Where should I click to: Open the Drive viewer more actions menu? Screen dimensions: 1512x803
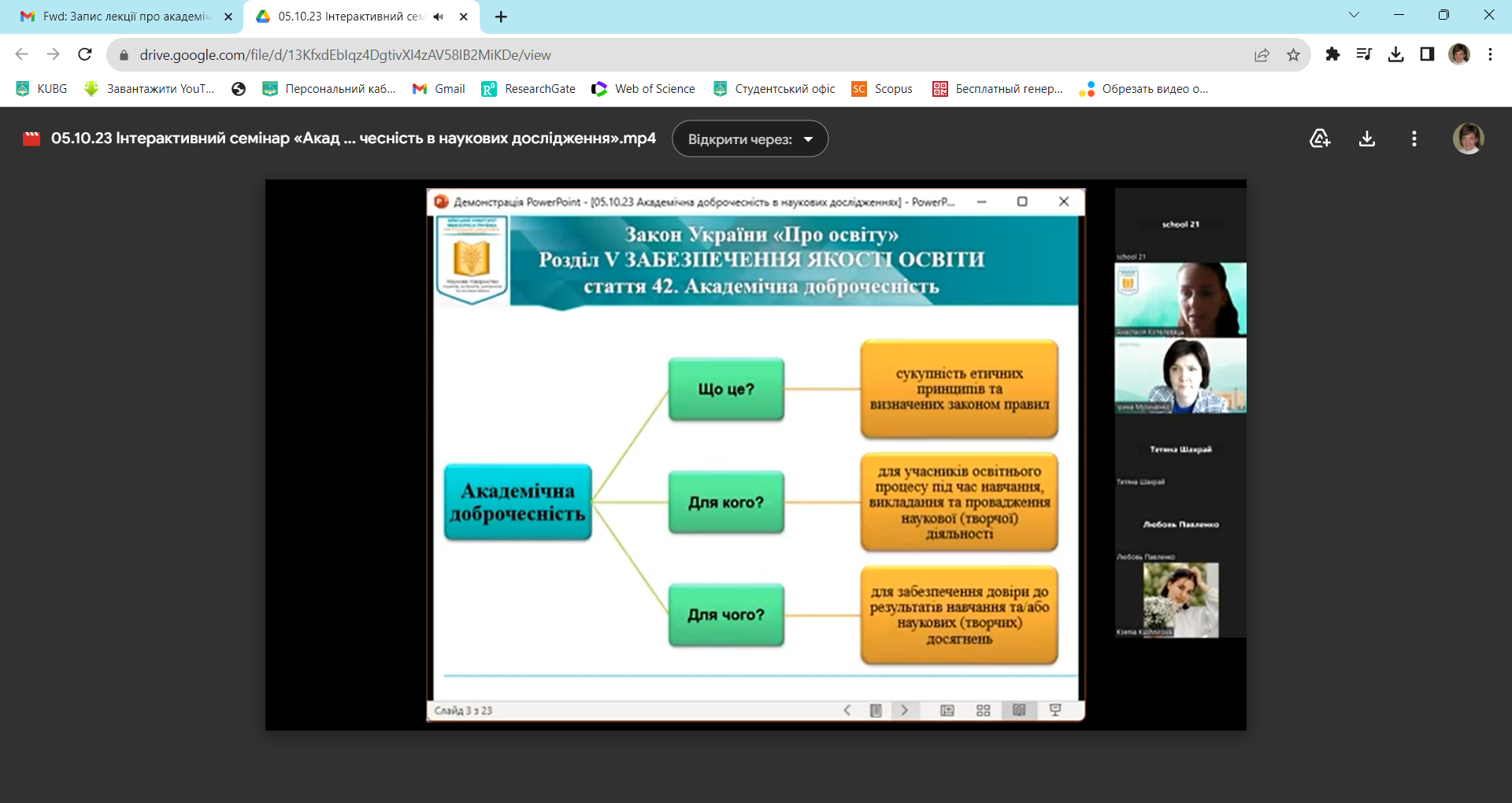pyautogui.click(x=1414, y=139)
